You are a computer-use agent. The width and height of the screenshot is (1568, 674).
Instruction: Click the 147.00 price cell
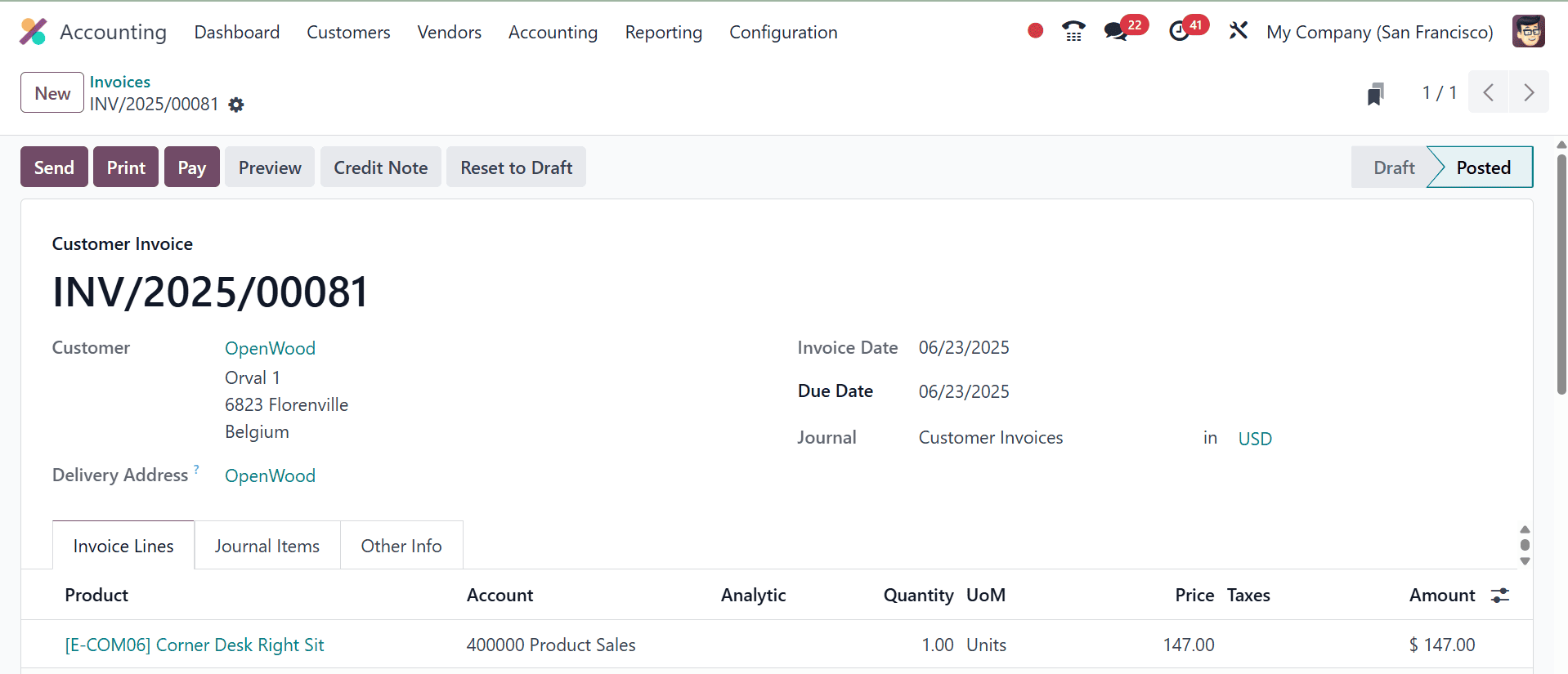[1189, 645]
